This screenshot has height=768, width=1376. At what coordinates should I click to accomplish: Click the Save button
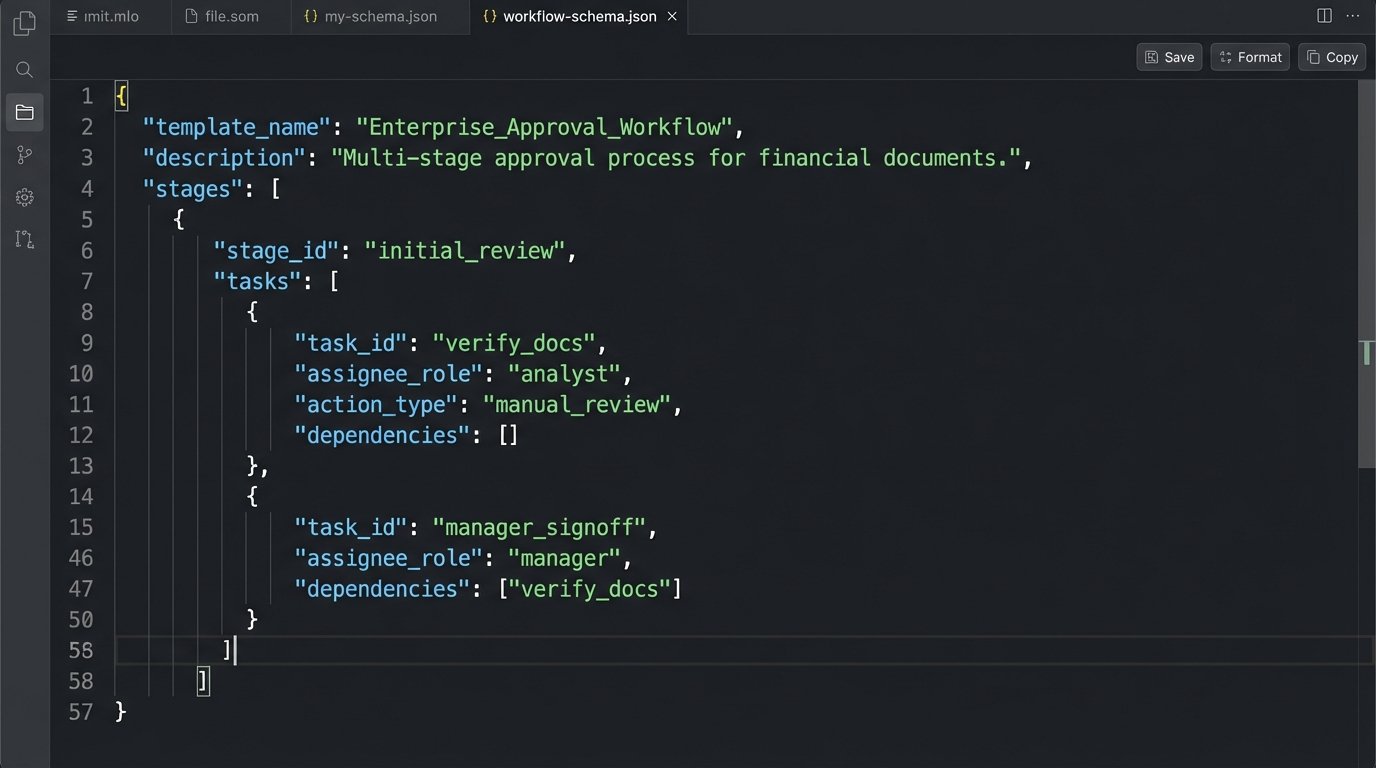tap(1168, 57)
